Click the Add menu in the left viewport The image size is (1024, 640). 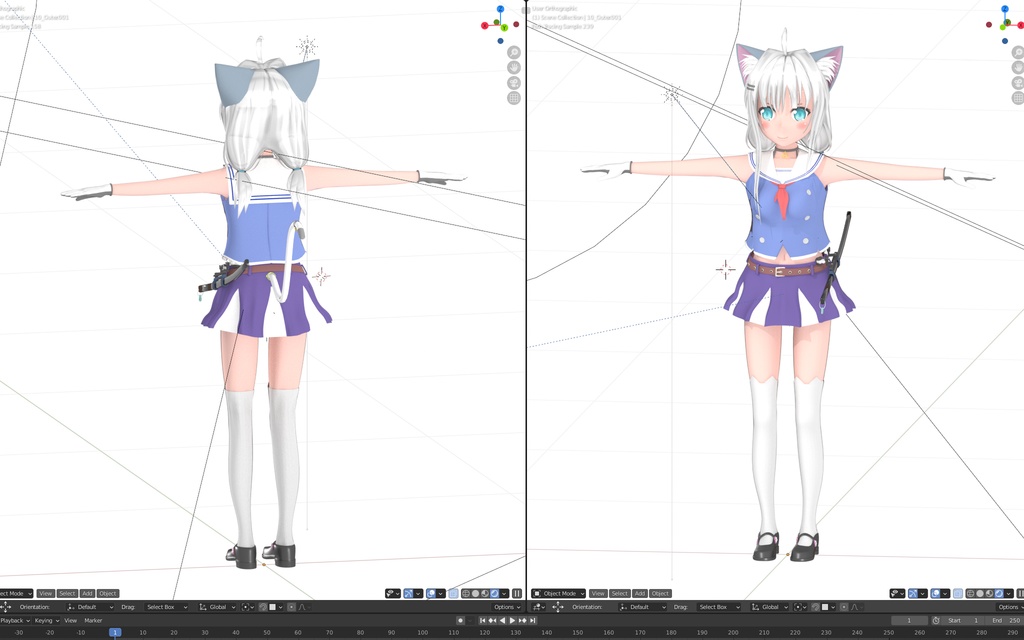click(88, 592)
